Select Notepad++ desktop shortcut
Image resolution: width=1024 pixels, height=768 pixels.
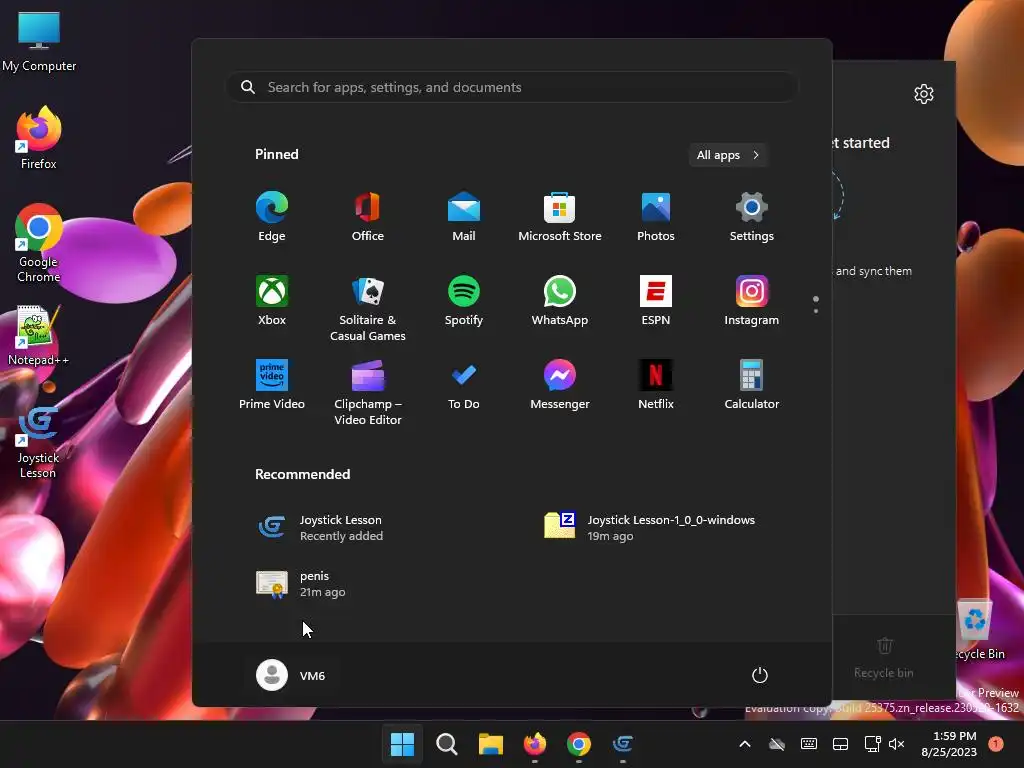[x=39, y=336]
